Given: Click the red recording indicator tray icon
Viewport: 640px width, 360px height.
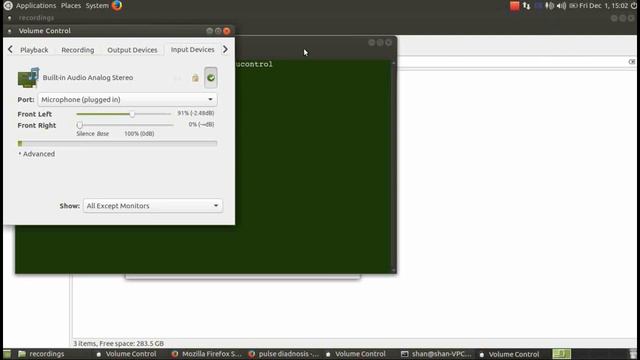Looking at the screenshot, I should (x=514, y=6).
